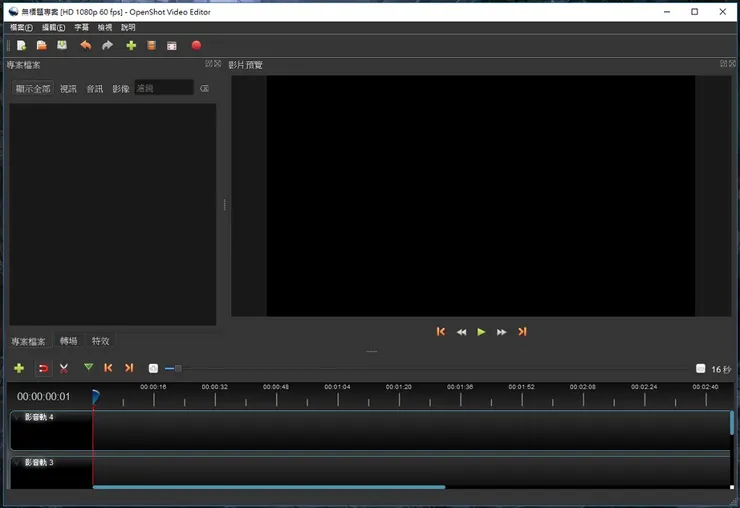Click the black video preview area
The width and height of the screenshot is (740, 508).
click(480, 196)
